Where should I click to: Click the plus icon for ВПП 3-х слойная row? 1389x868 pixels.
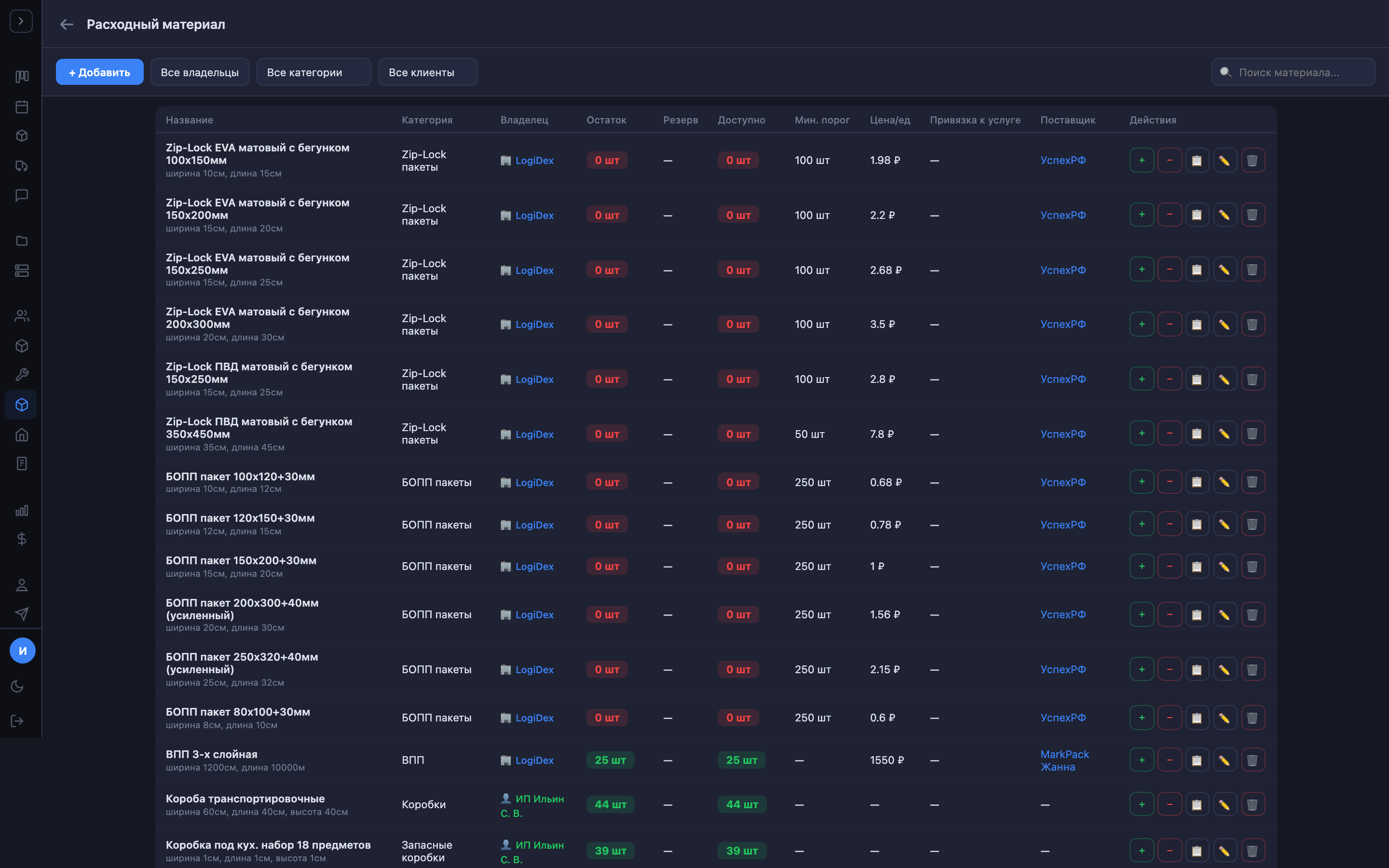point(1142,760)
